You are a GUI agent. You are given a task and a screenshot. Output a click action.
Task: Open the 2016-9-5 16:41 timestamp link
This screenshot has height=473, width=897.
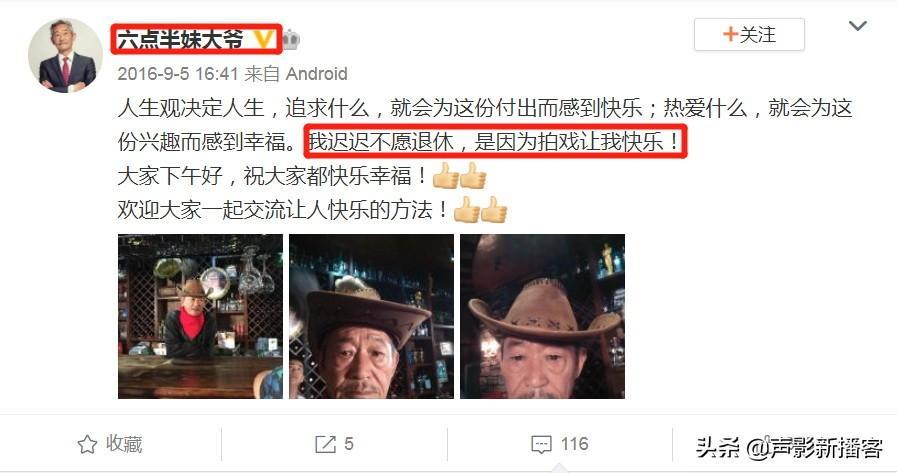click(x=178, y=74)
